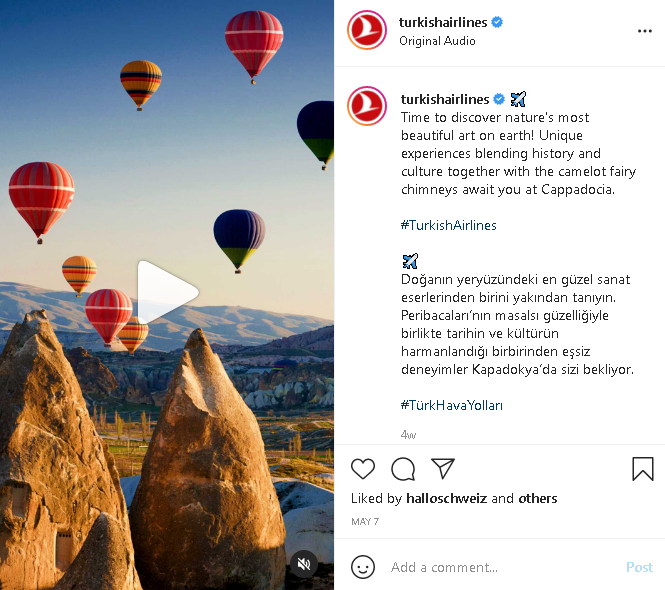This screenshot has width=665, height=590.
Task: Like the post with the heart icon
Action: tap(363, 469)
